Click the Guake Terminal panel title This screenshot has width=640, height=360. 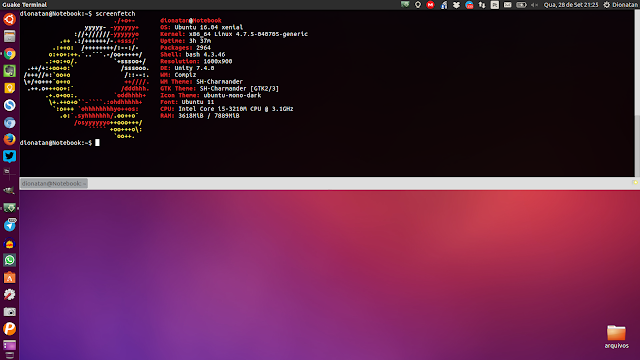coord(24,5)
